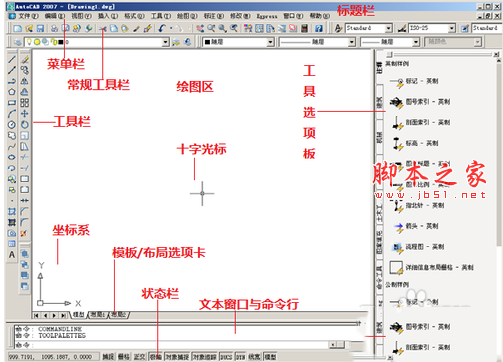Switch to the 布局2 layout tab
The image size is (503, 362).
coord(119,315)
